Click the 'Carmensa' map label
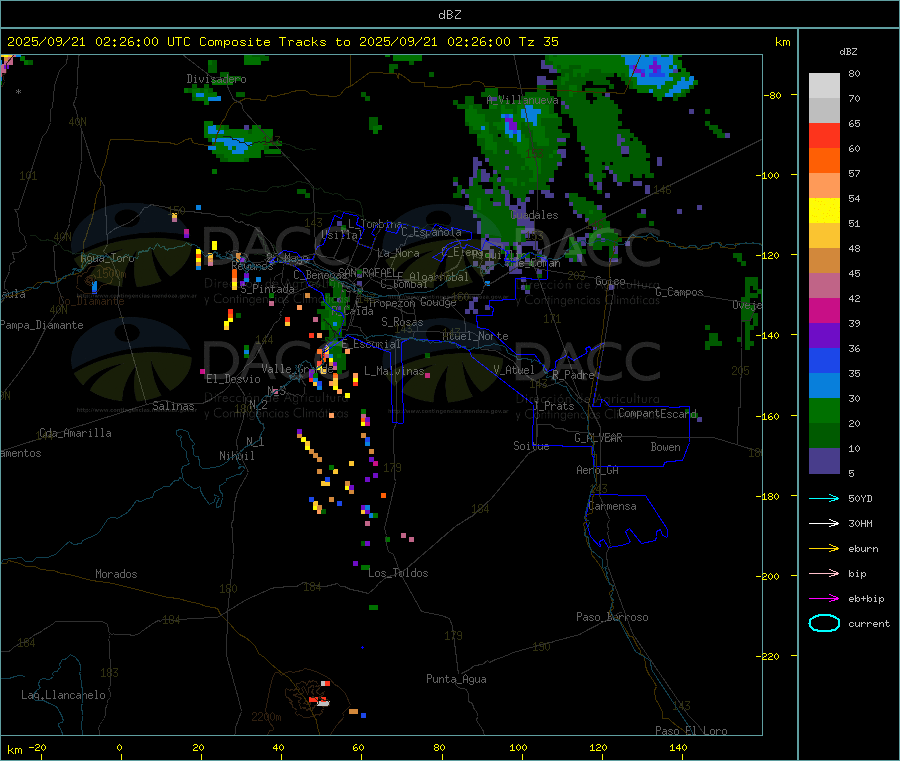The image size is (900, 761). click(612, 506)
